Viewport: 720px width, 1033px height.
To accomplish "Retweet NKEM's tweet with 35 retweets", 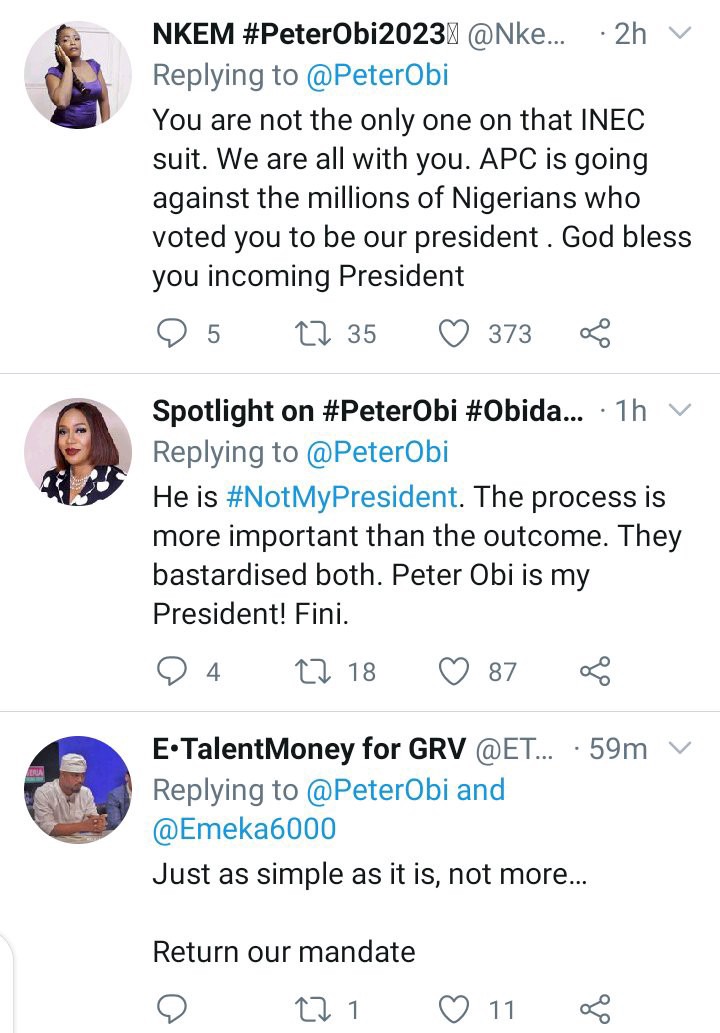I will click(313, 333).
